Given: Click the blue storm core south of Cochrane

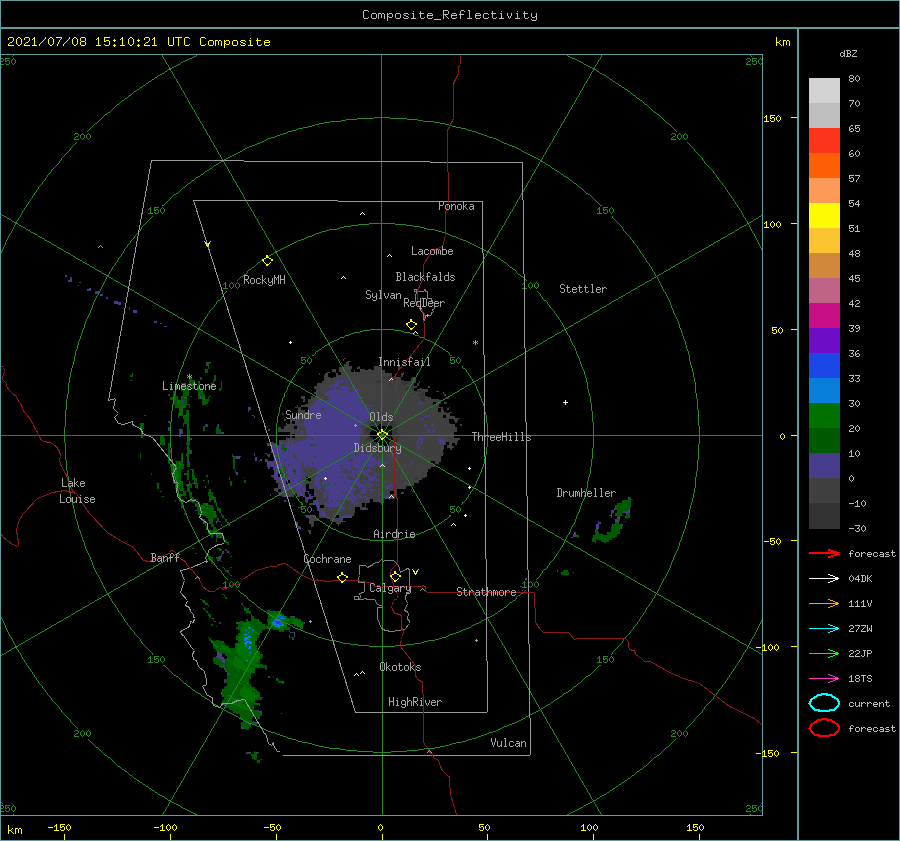Looking at the screenshot, I should click(x=278, y=622).
